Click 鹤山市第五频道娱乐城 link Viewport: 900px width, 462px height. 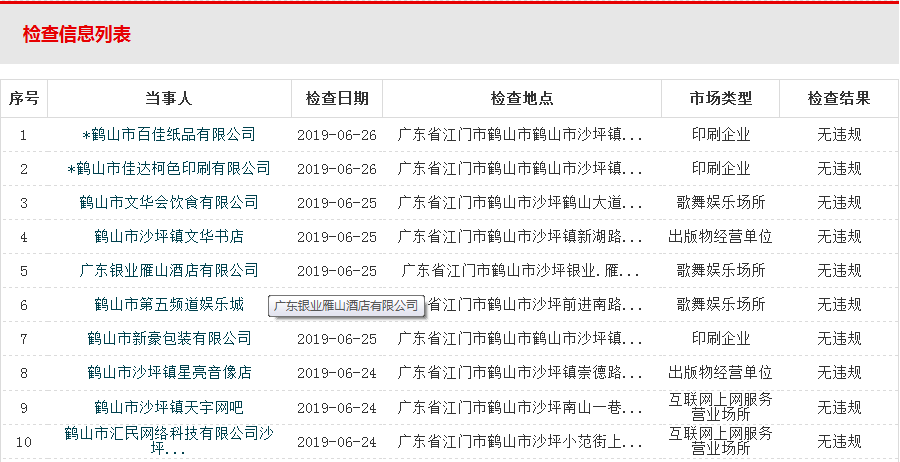[169, 304]
